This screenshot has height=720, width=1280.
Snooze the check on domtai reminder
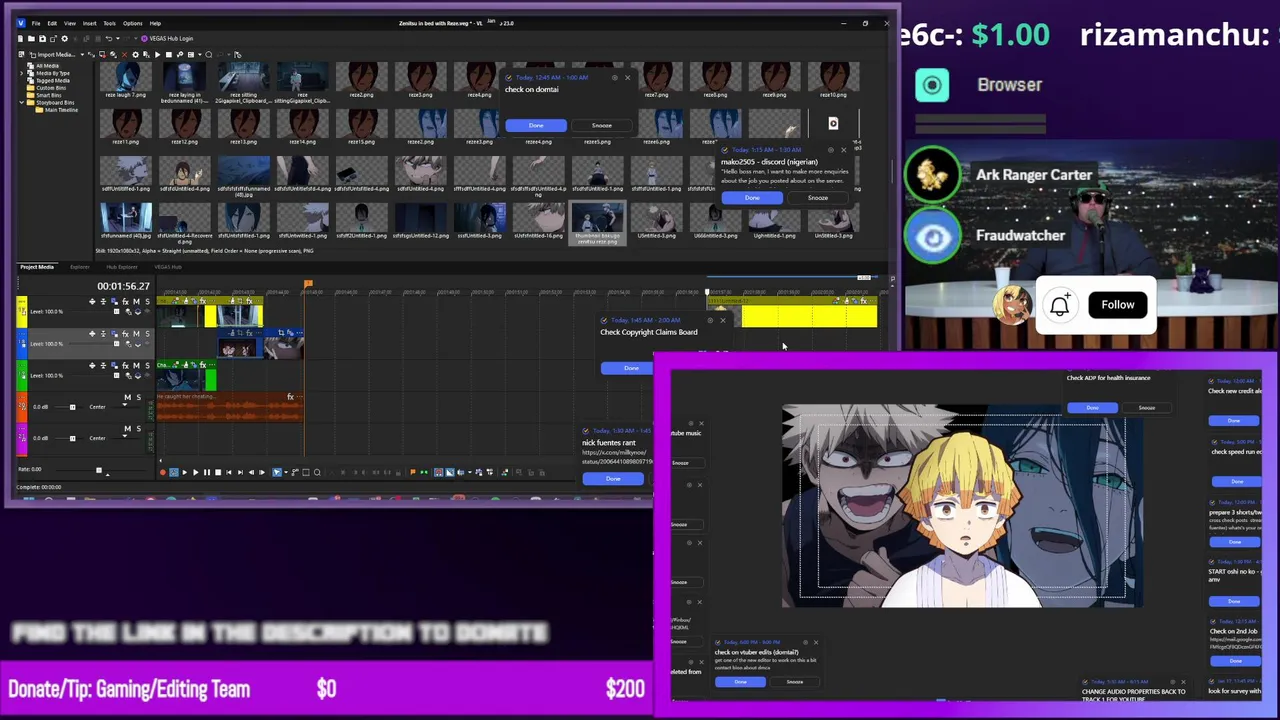[601, 125]
